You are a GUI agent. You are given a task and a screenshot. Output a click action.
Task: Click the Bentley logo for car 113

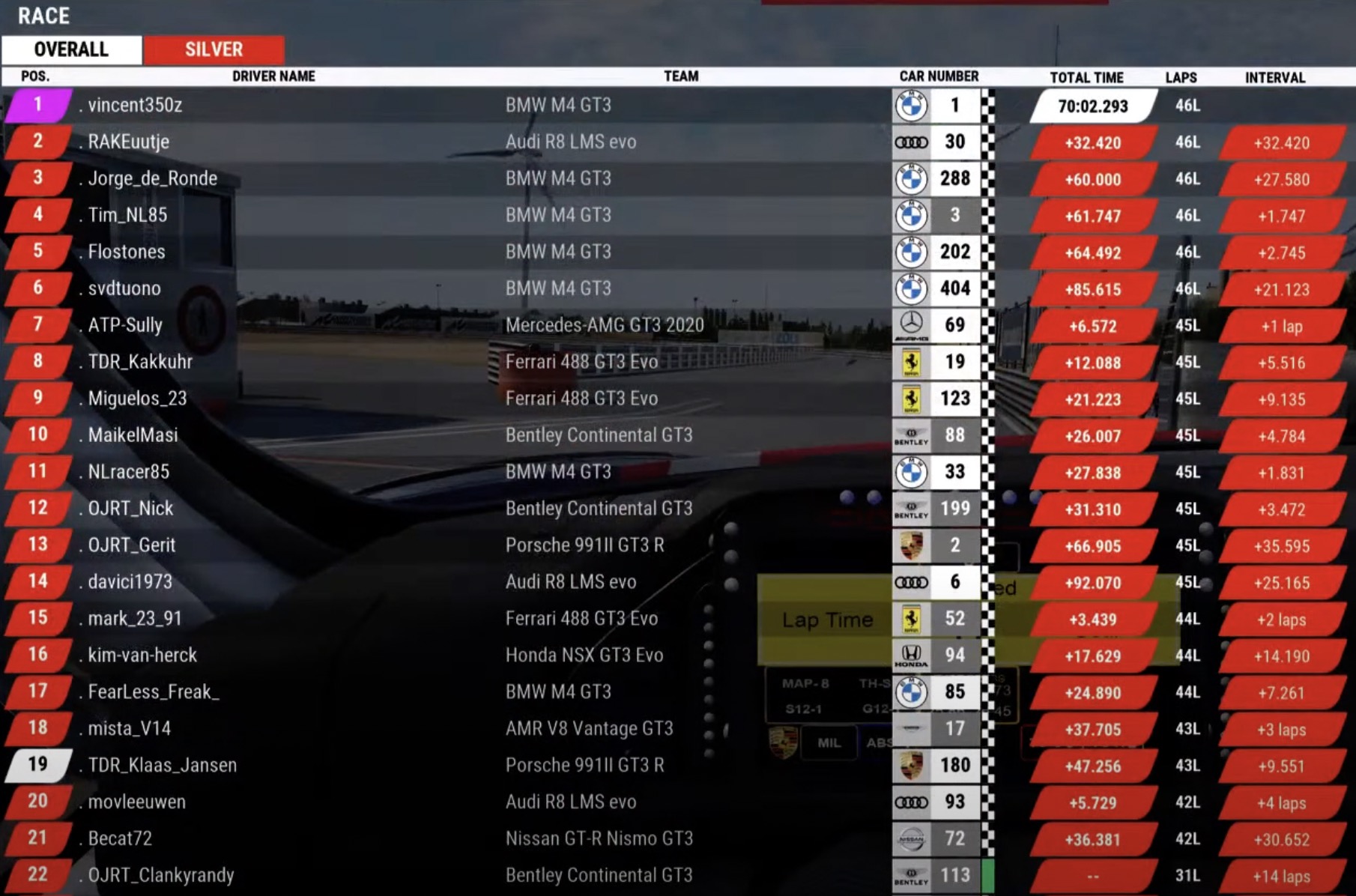click(911, 877)
